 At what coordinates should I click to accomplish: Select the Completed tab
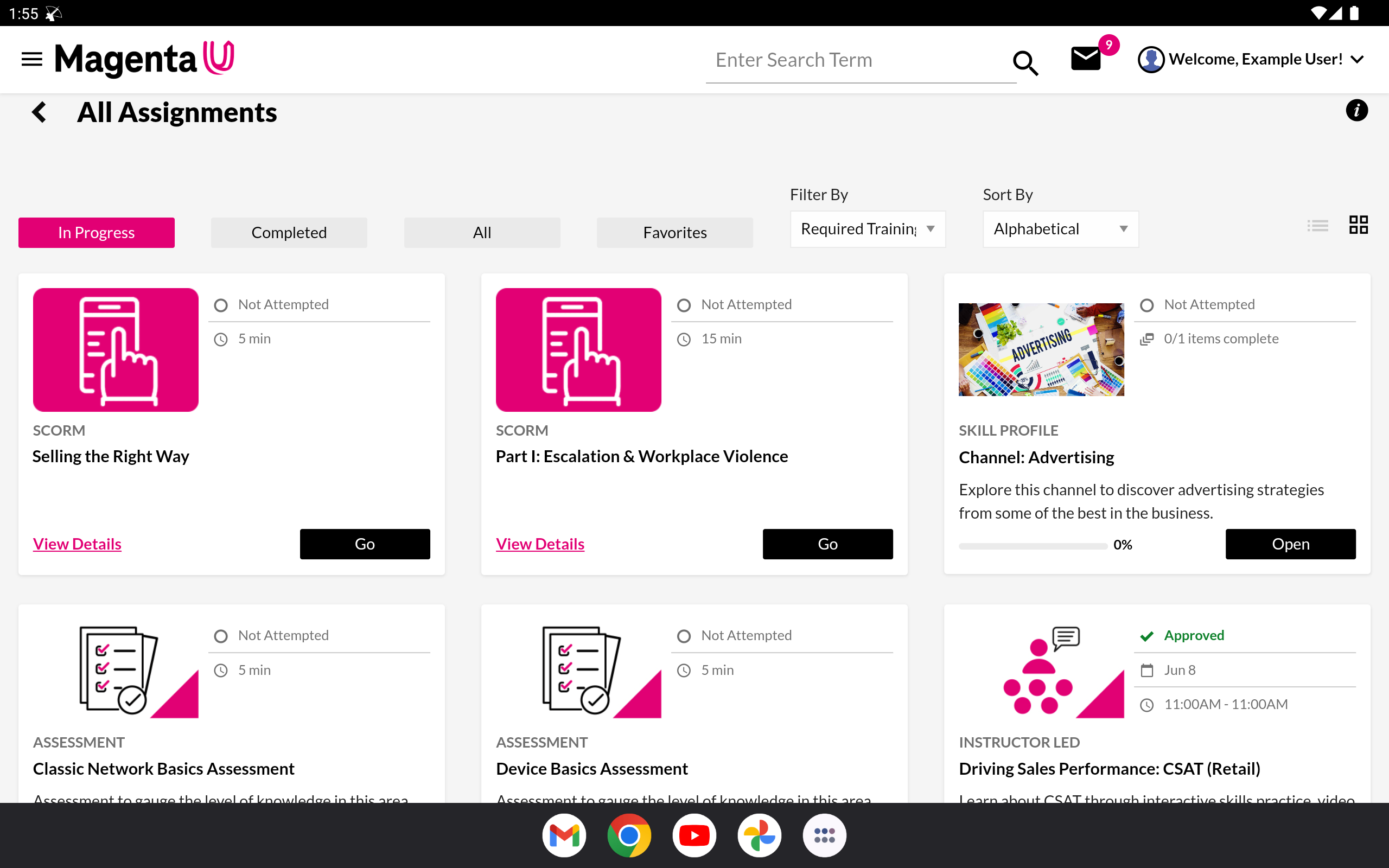click(x=289, y=233)
